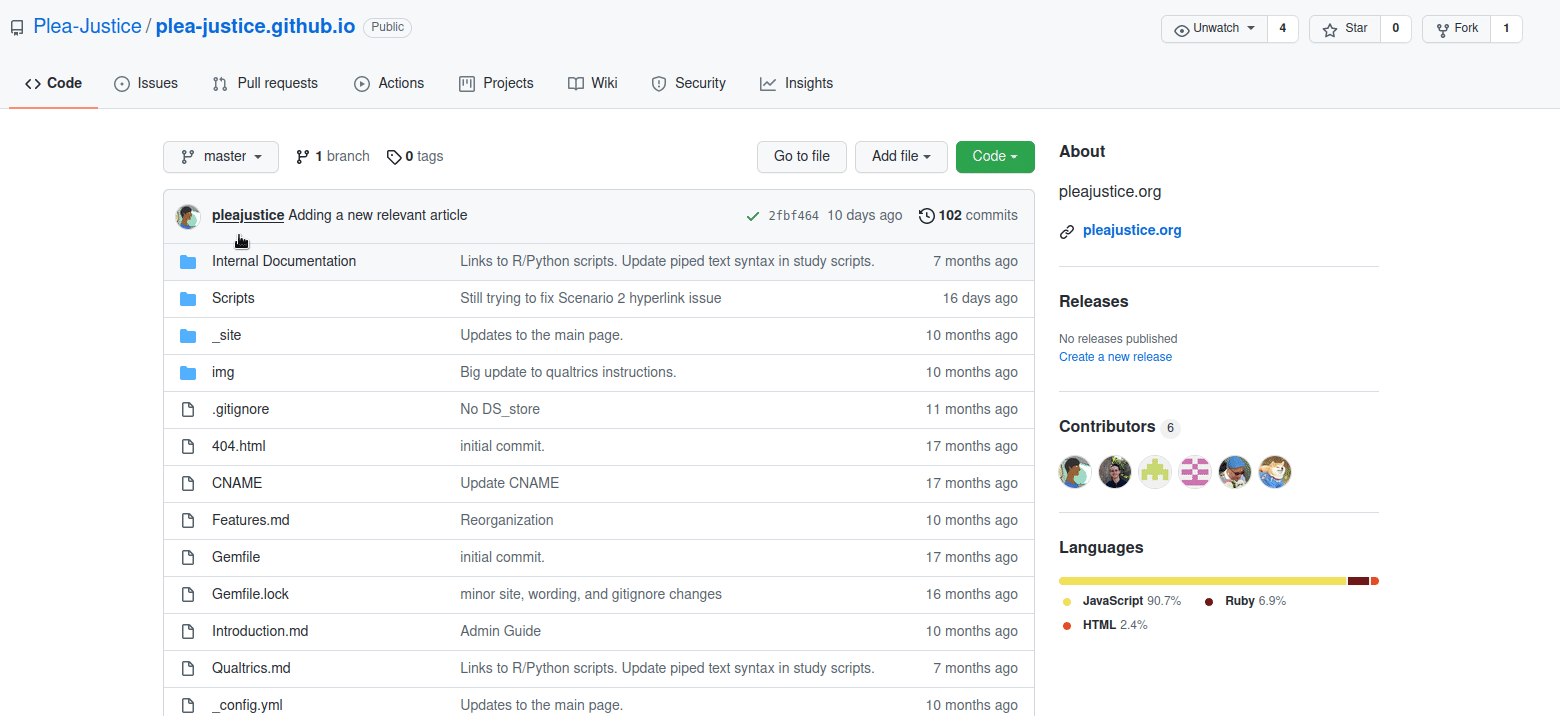Open commit hash 2fbf464

[793, 216]
